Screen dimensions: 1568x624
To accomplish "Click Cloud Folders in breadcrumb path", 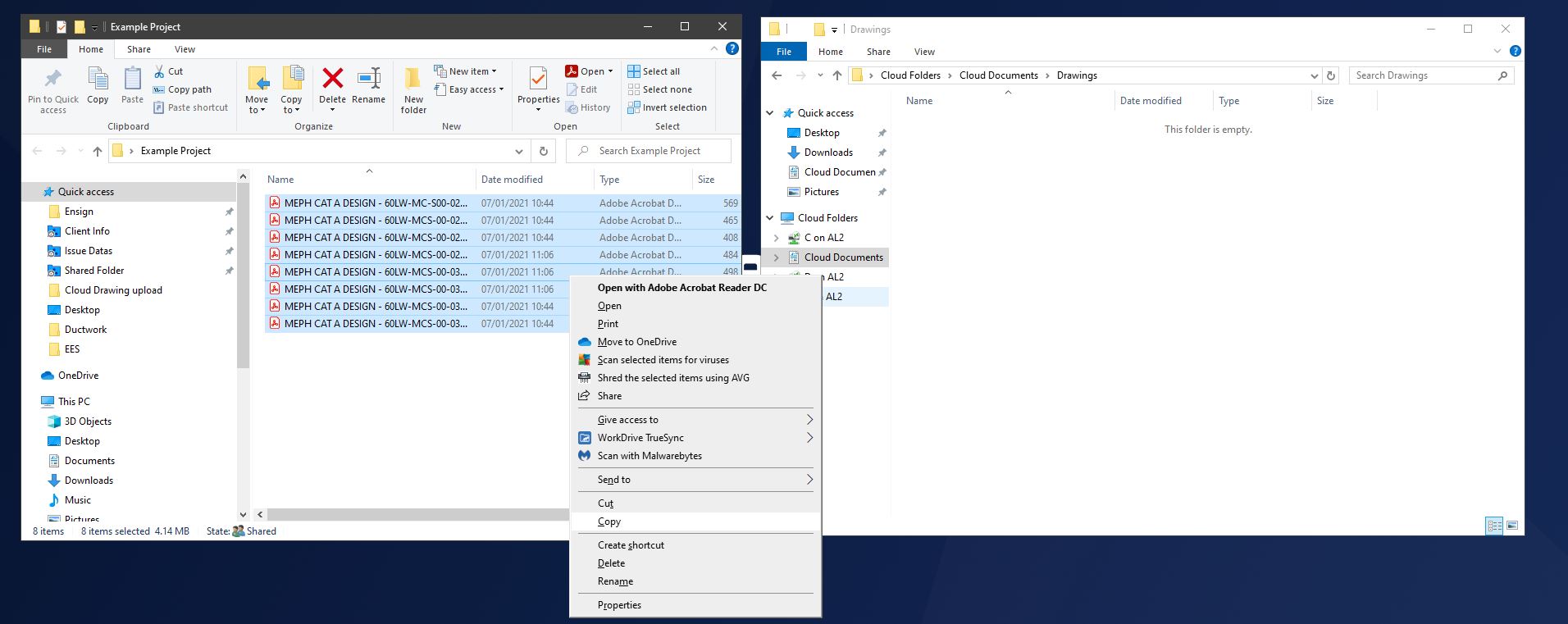I will pos(909,75).
